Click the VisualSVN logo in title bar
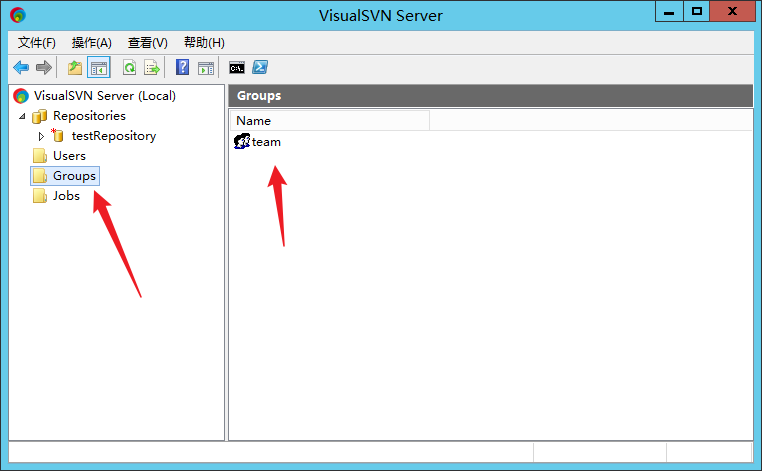 18,15
